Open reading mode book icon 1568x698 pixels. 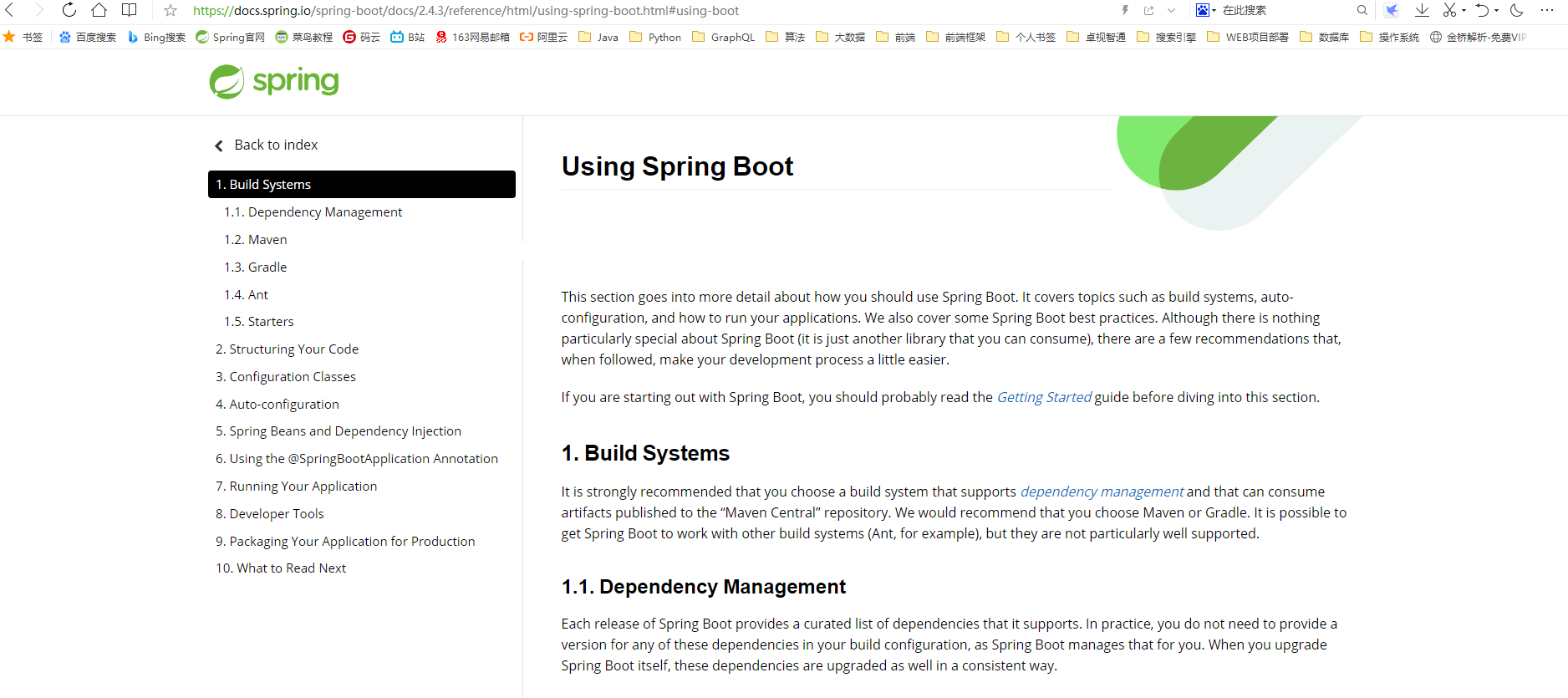coord(129,10)
